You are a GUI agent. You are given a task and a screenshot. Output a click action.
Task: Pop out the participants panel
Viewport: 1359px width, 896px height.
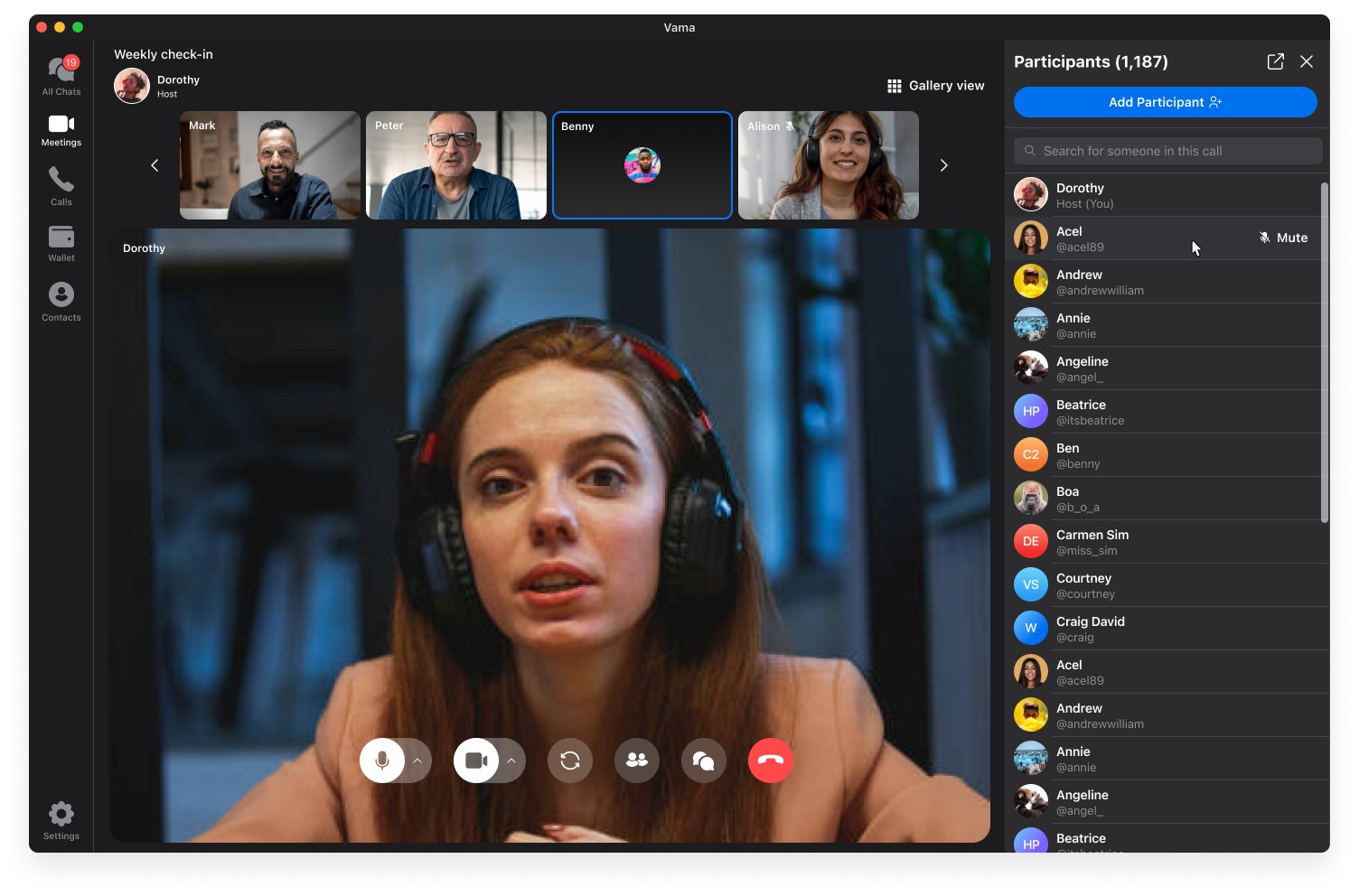[1276, 61]
